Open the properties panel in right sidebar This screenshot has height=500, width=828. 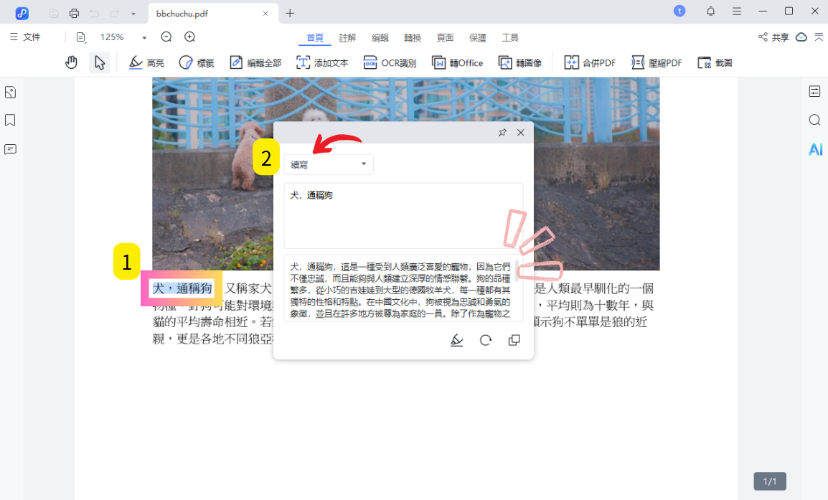(815, 91)
